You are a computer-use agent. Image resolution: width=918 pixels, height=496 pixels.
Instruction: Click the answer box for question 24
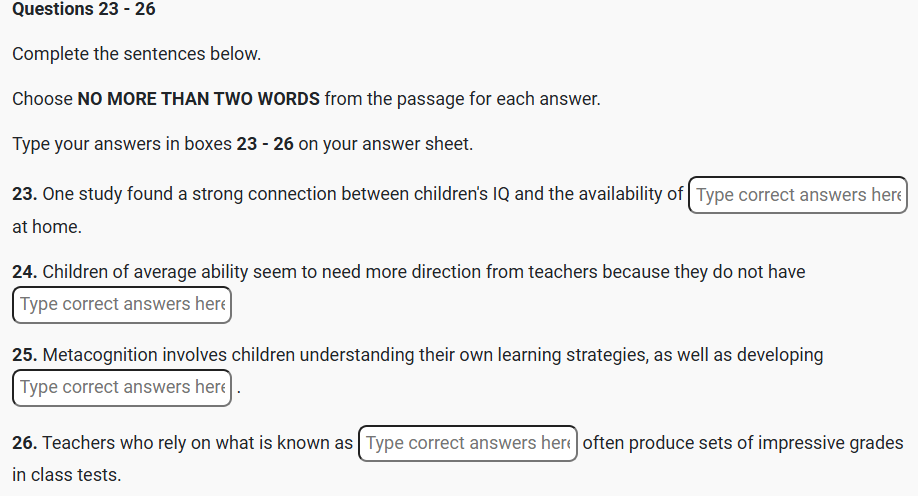122,304
